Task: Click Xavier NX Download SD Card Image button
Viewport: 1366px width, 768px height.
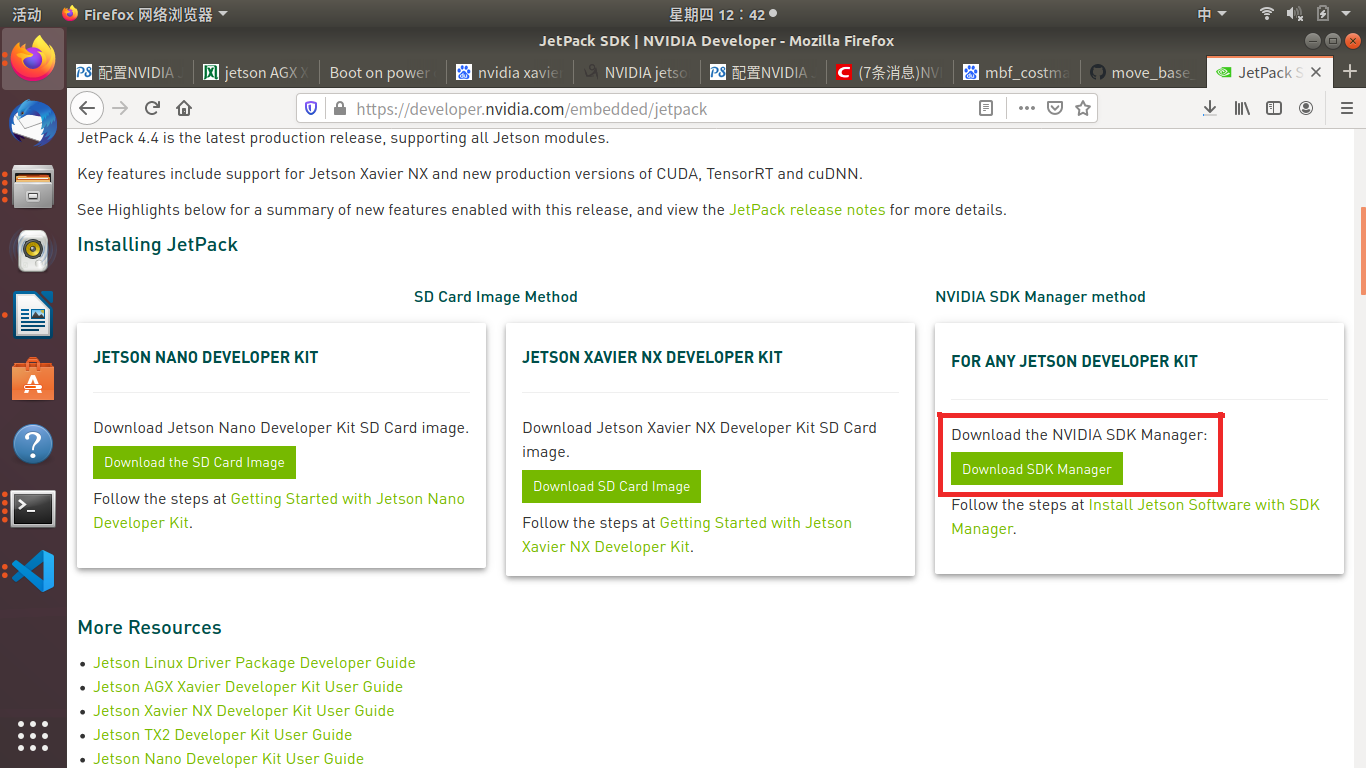Action: click(611, 486)
